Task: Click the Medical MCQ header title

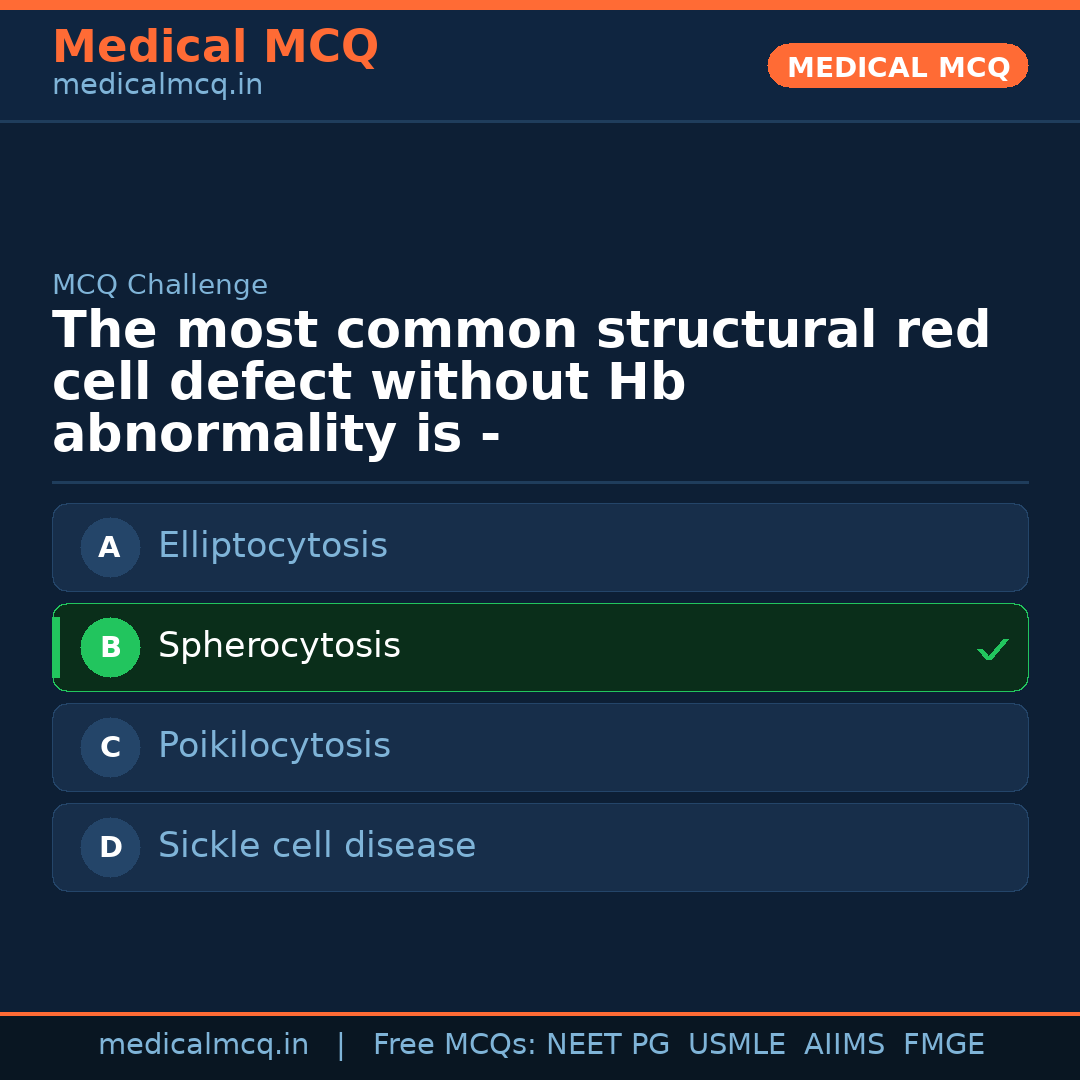Action: 215,47
